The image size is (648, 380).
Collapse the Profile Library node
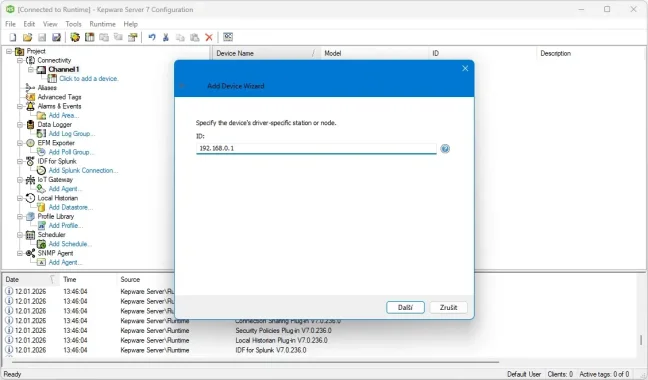pyautogui.click(x=19, y=216)
